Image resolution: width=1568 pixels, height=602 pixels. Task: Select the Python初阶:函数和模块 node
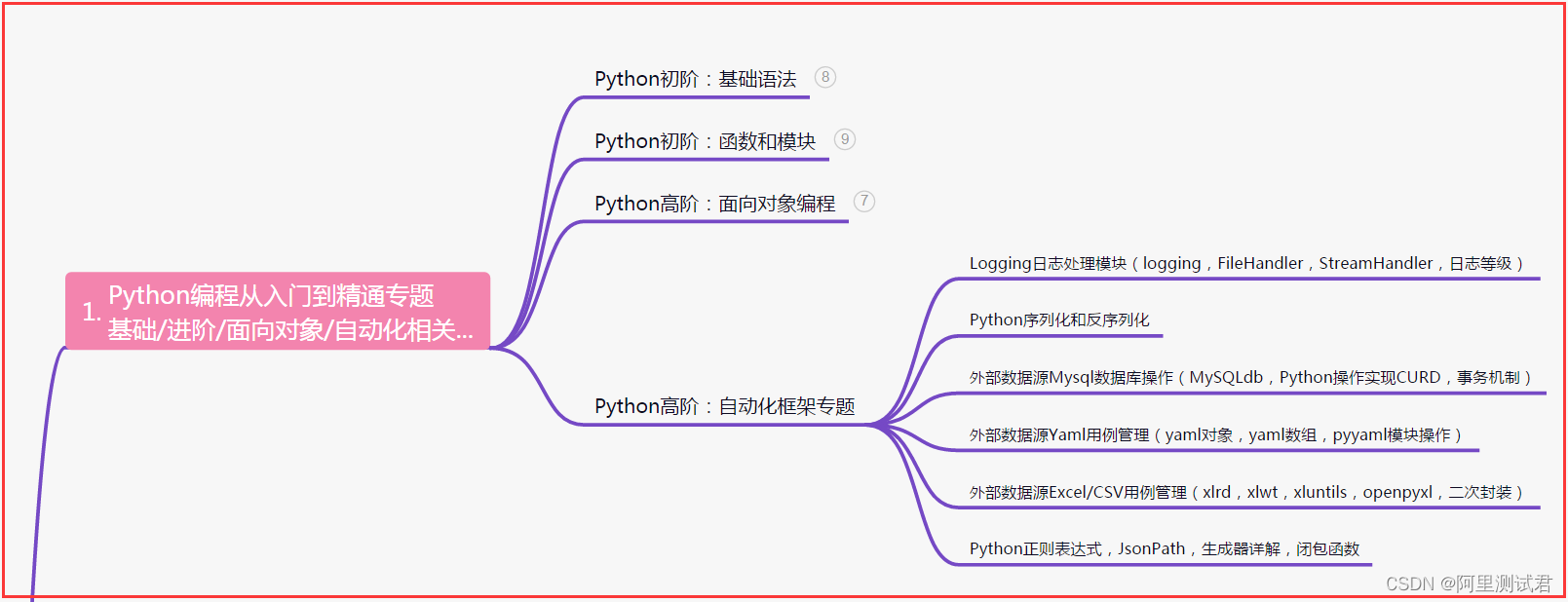(x=706, y=141)
